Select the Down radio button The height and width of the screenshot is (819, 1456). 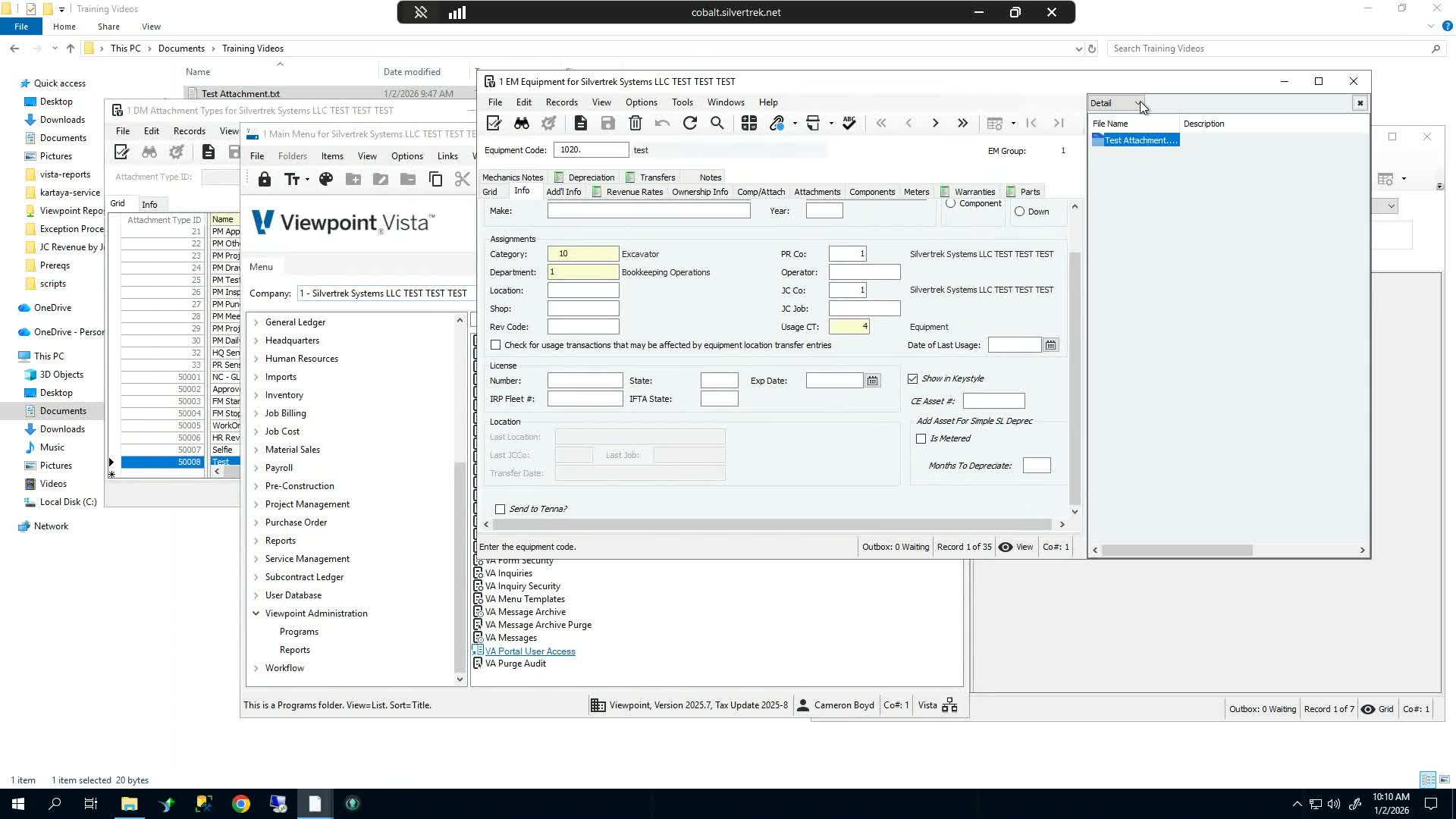[x=1020, y=212]
